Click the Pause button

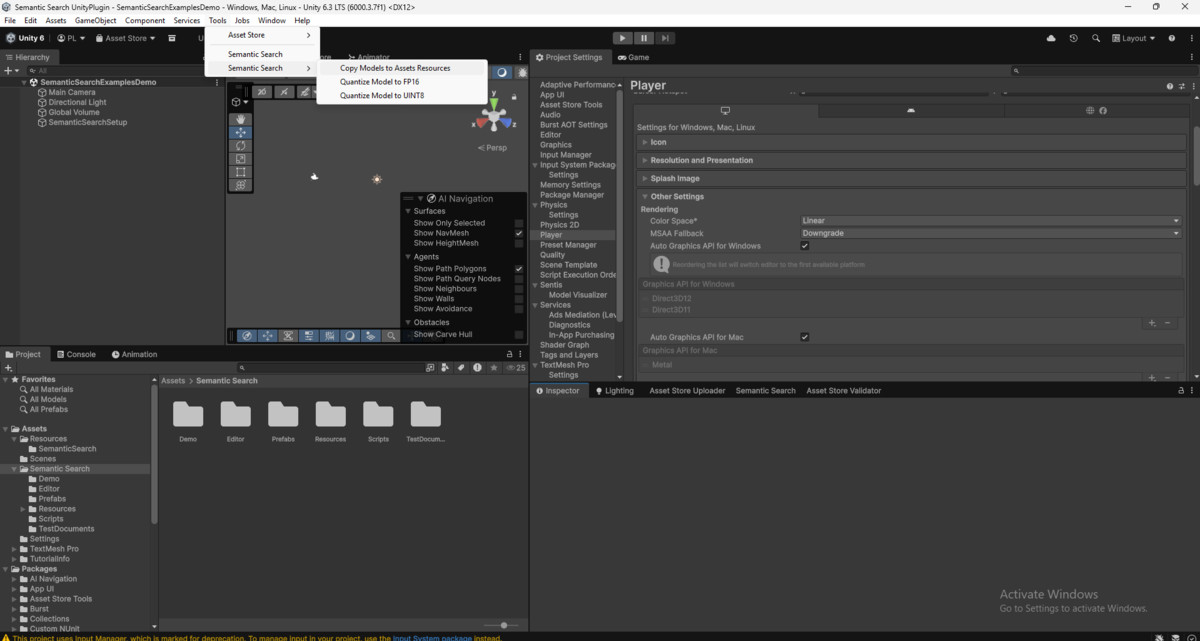click(x=644, y=38)
